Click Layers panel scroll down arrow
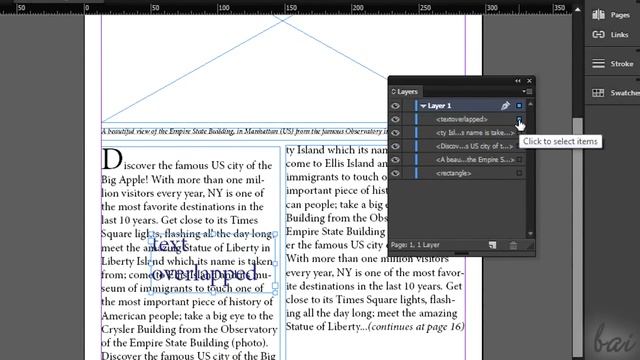The width and height of the screenshot is (640, 360). click(x=530, y=233)
